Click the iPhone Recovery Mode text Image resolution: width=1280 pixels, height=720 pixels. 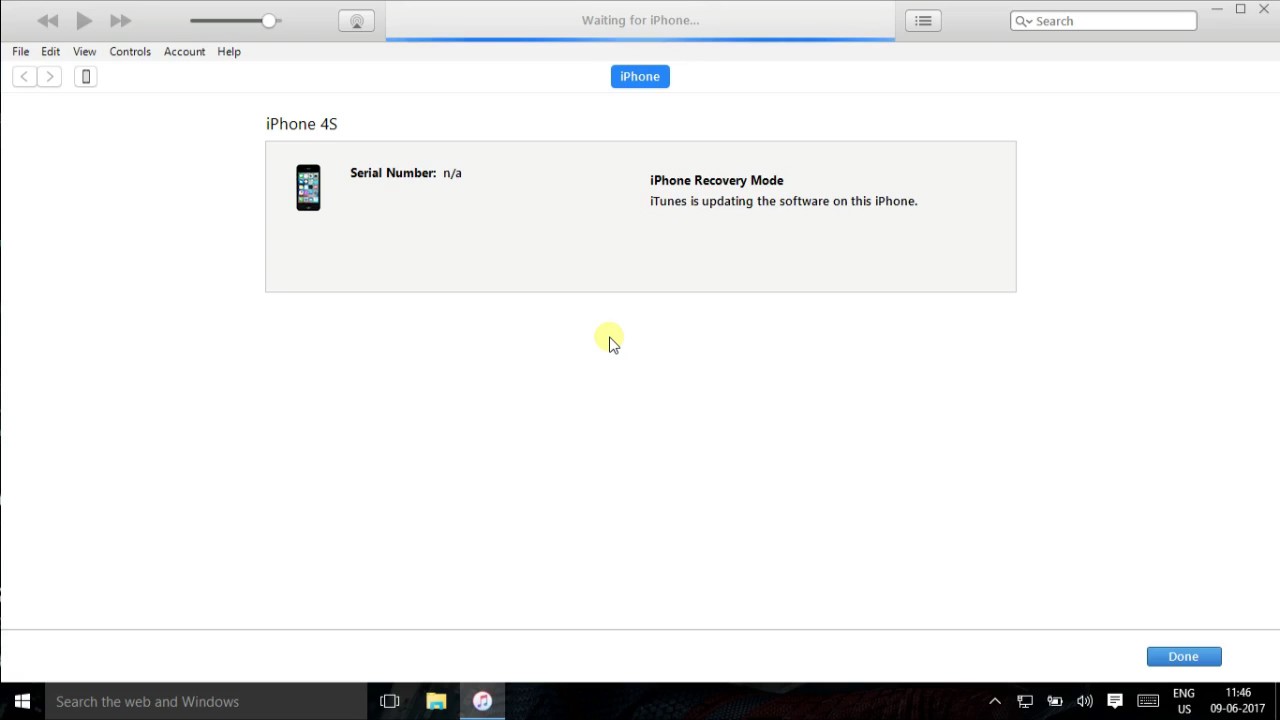tap(717, 181)
